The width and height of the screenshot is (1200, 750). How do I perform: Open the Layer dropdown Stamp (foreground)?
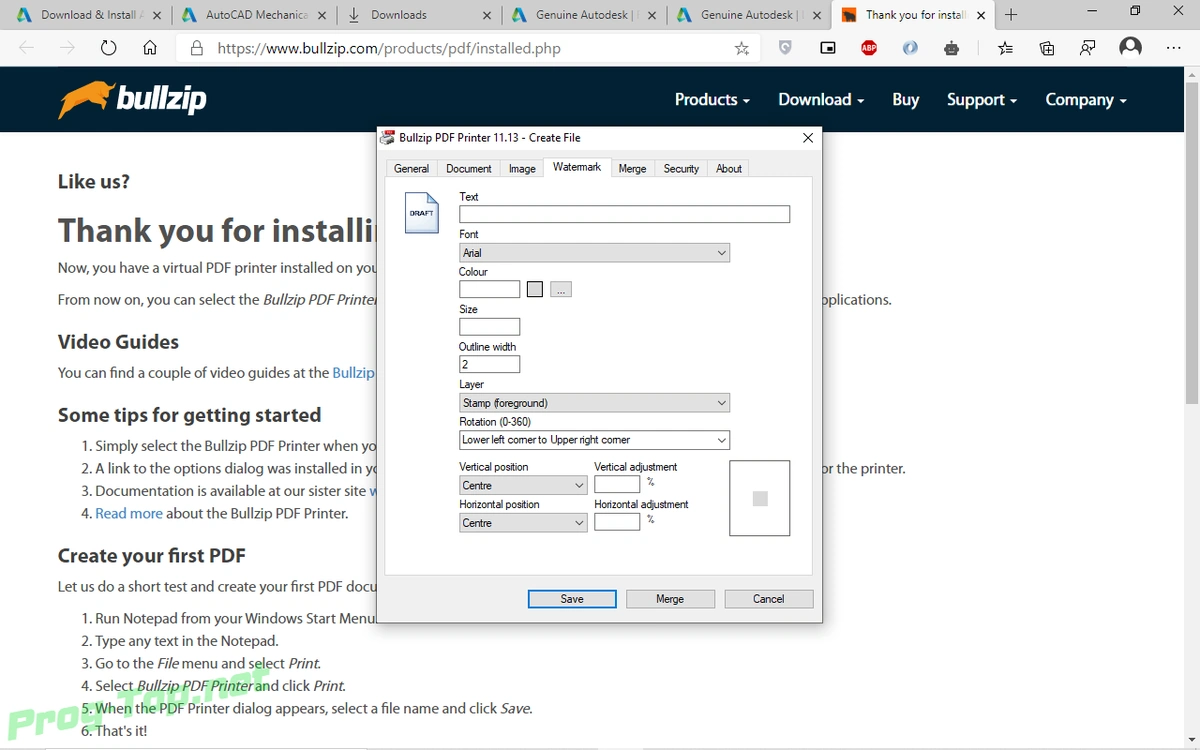point(594,403)
